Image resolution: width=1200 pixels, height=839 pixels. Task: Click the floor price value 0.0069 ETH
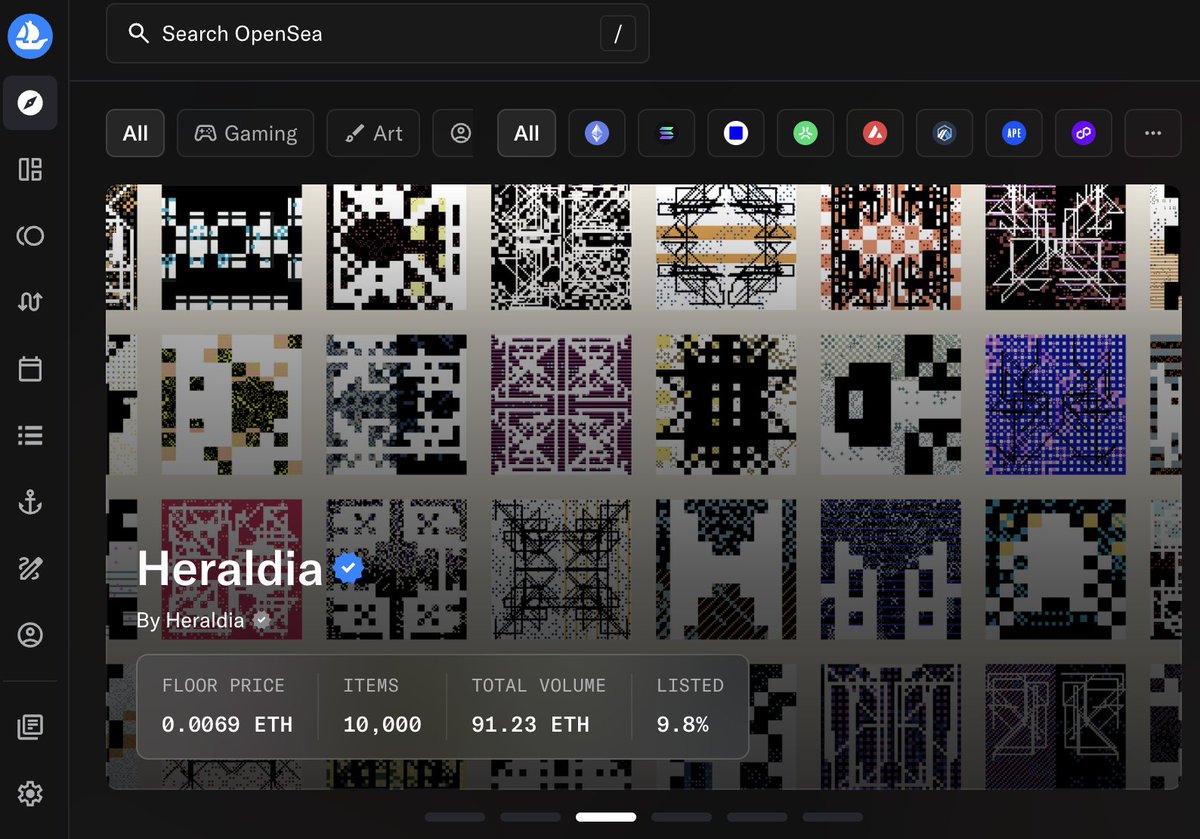227,724
